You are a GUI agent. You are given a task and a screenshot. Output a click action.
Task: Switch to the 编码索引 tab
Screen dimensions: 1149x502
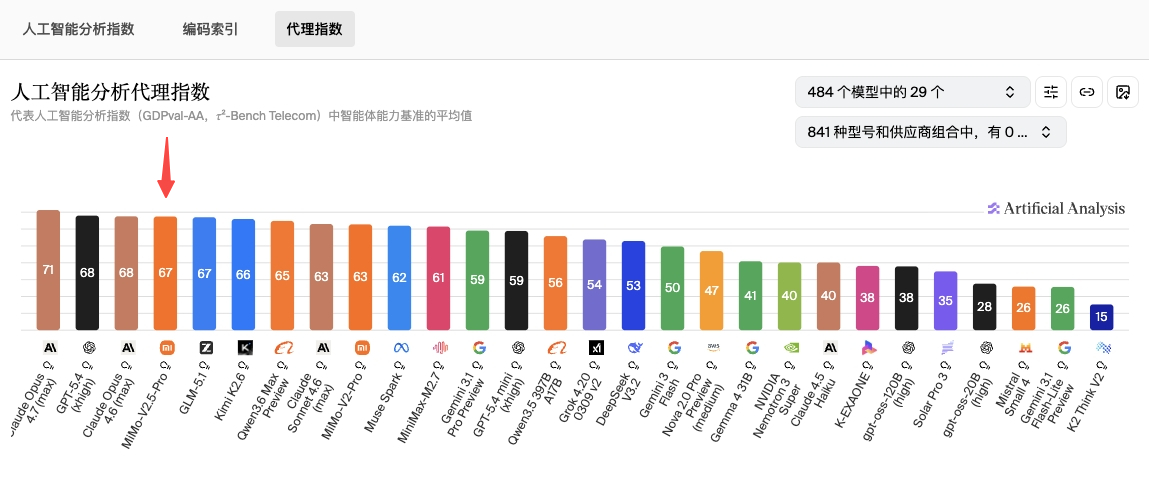coord(210,29)
